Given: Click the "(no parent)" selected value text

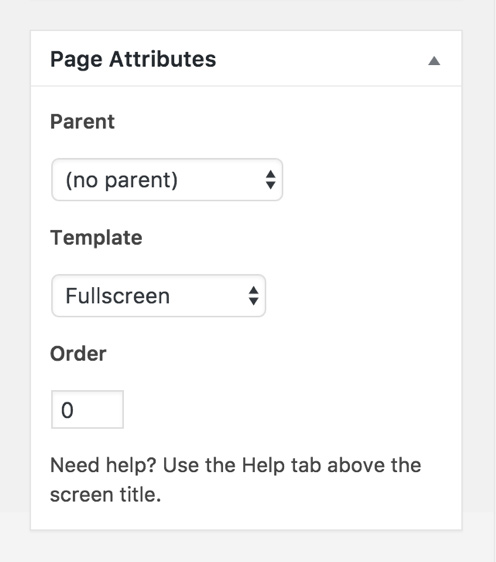Looking at the screenshot, I should coord(121,180).
